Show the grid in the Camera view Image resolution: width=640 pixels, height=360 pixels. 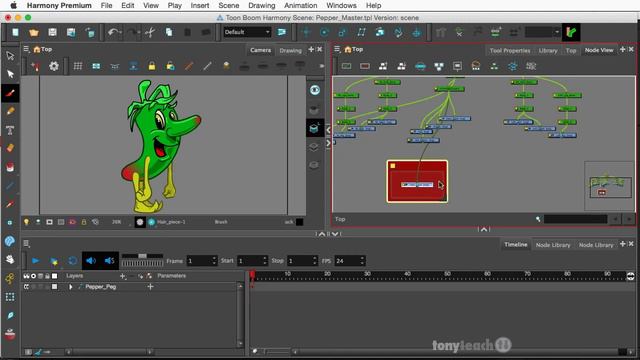78,66
